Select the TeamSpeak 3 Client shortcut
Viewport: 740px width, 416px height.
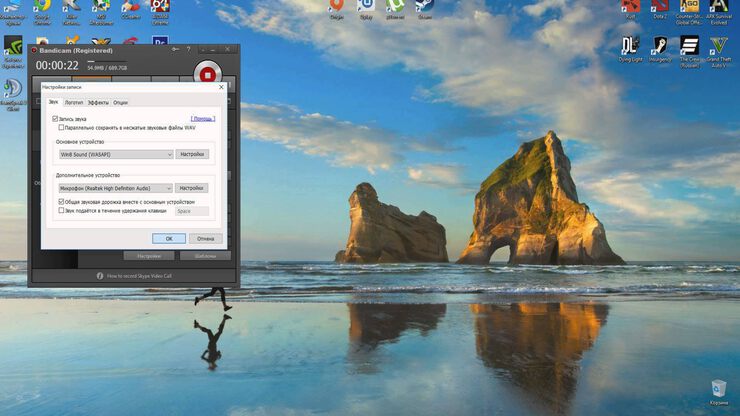tap(13, 94)
